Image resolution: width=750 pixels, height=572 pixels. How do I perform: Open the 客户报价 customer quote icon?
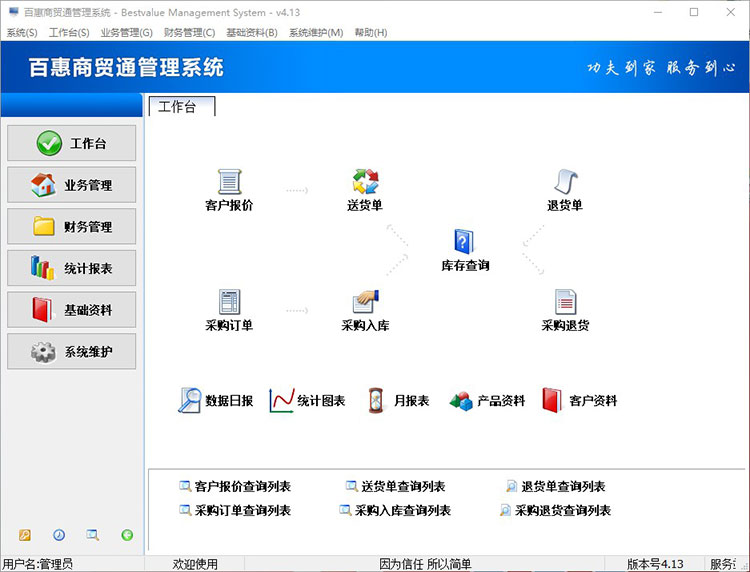point(229,183)
